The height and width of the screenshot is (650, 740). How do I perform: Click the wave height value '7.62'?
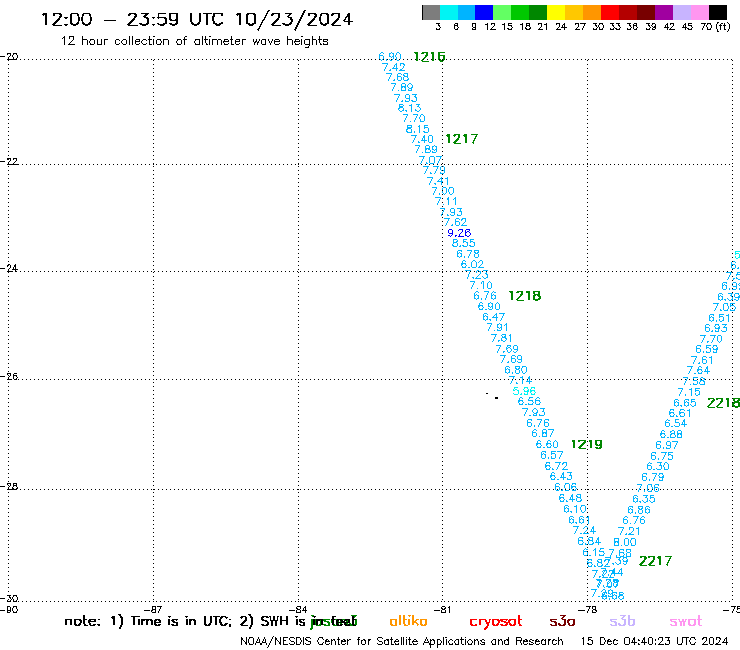coord(455,222)
